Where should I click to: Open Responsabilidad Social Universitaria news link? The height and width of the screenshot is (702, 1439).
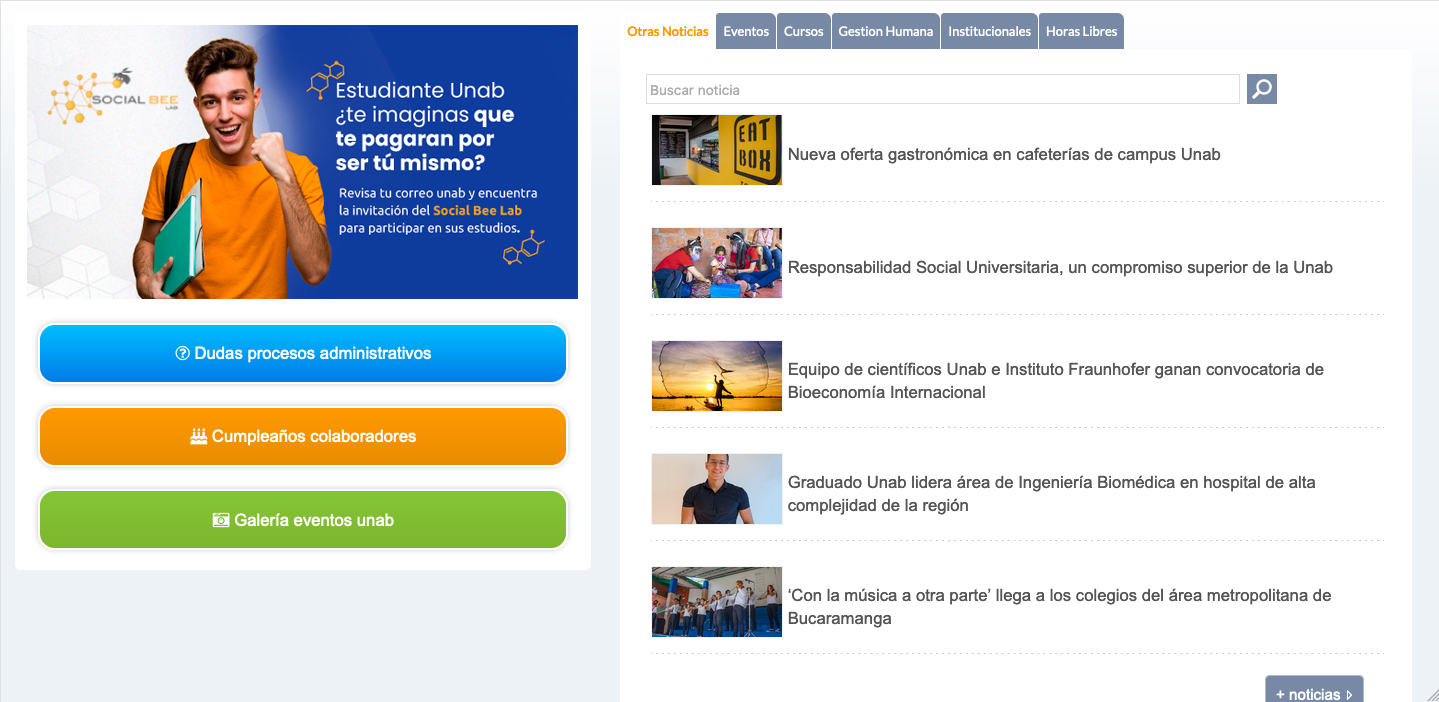(x=1060, y=267)
